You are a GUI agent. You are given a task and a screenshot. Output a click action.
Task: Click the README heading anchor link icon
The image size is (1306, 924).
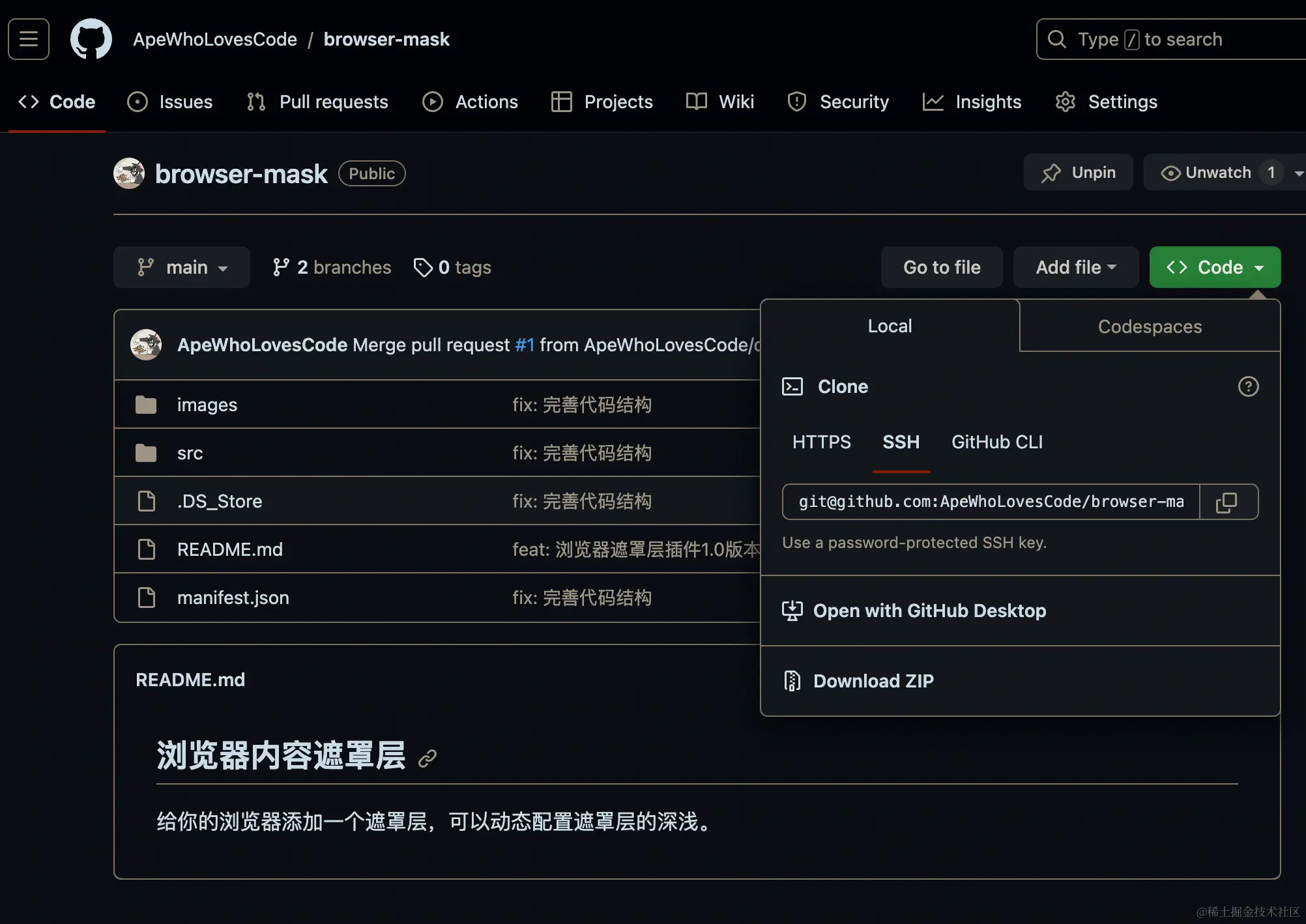click(x=428, y=758)
